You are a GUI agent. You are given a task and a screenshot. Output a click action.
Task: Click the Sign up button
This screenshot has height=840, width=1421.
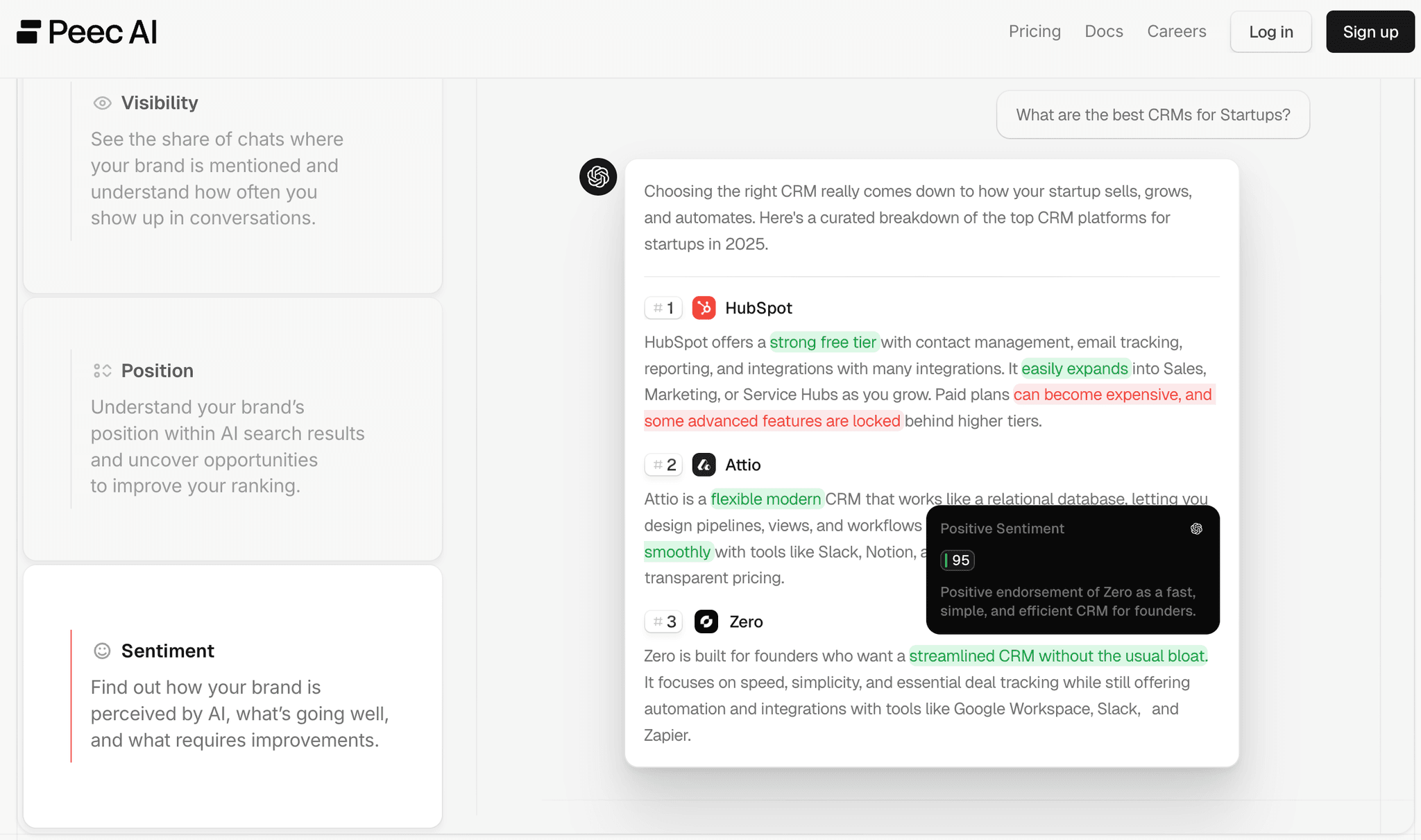(1370, 31)
